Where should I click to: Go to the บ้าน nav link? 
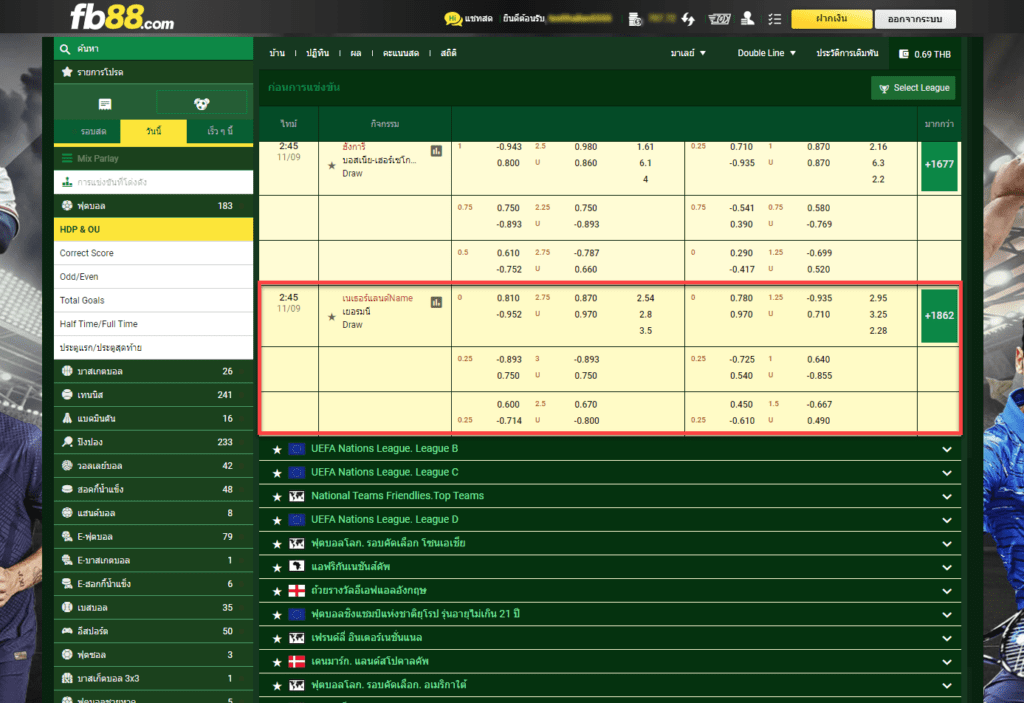(x=277, y=53)
